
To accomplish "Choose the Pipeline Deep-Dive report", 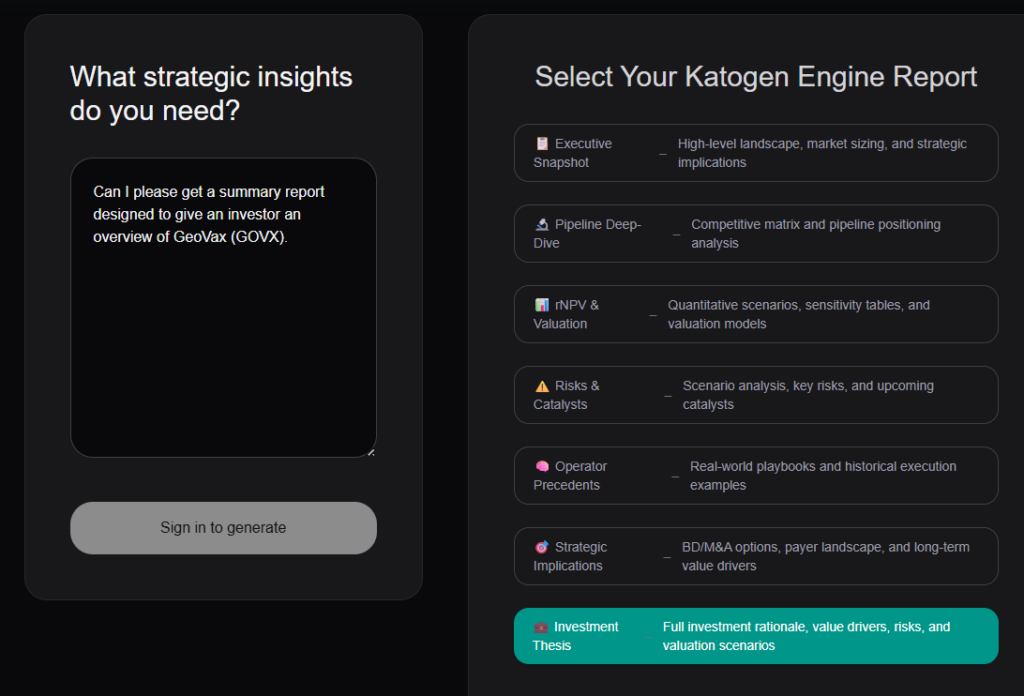I will pyautogui.click(x=756, y=234).
